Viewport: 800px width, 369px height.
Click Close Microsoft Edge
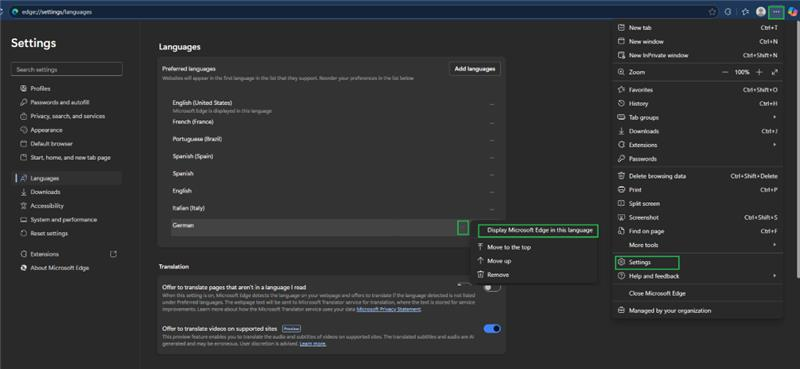(x=698, y=293)
